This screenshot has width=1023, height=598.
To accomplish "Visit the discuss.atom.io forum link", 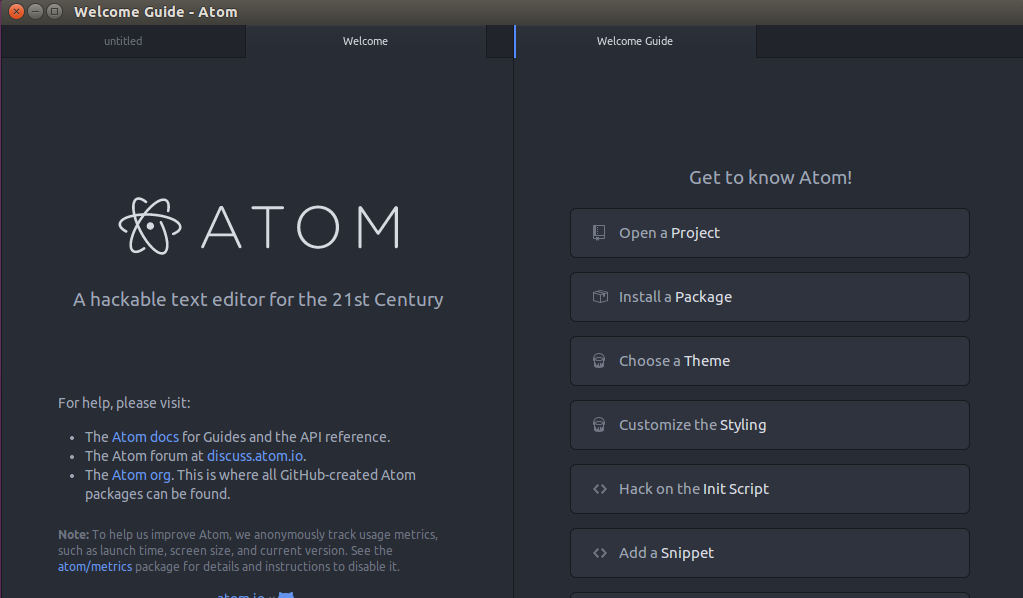I will coord(255,456).
